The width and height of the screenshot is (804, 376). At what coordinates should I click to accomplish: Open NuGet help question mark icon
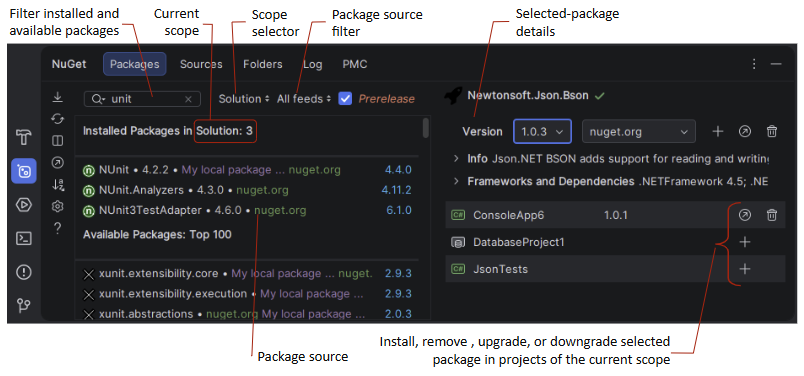click(58, 228)
